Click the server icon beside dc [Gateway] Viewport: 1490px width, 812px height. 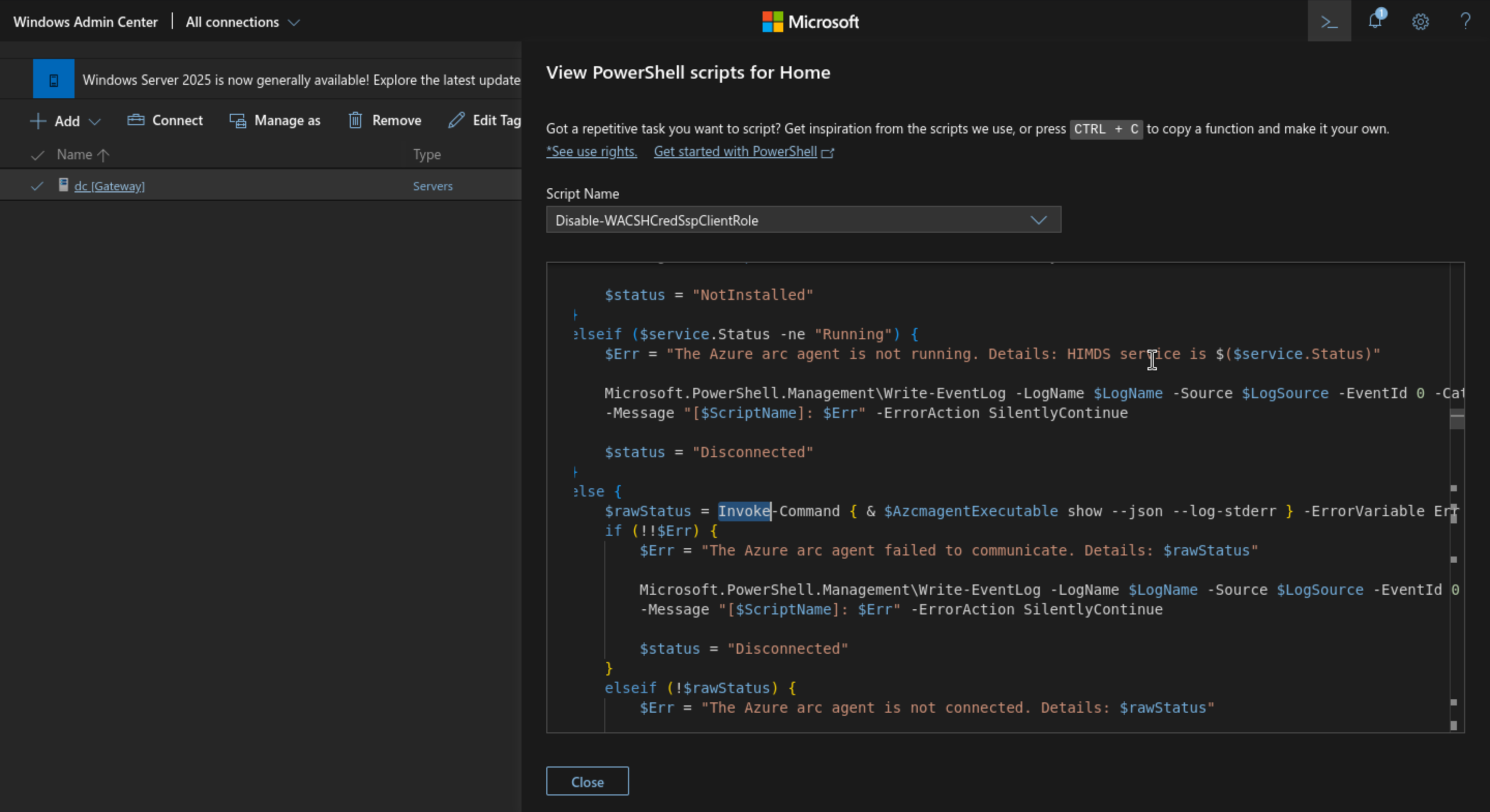click(64, 185)
